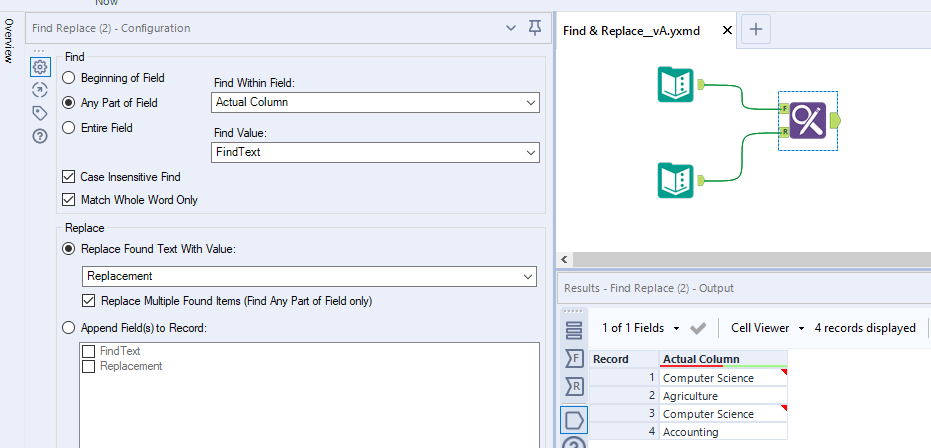The width and height of the screenshot is (931, 448).
Task: Select the upper Text Input tool on canvas
Action: [675, 84]
